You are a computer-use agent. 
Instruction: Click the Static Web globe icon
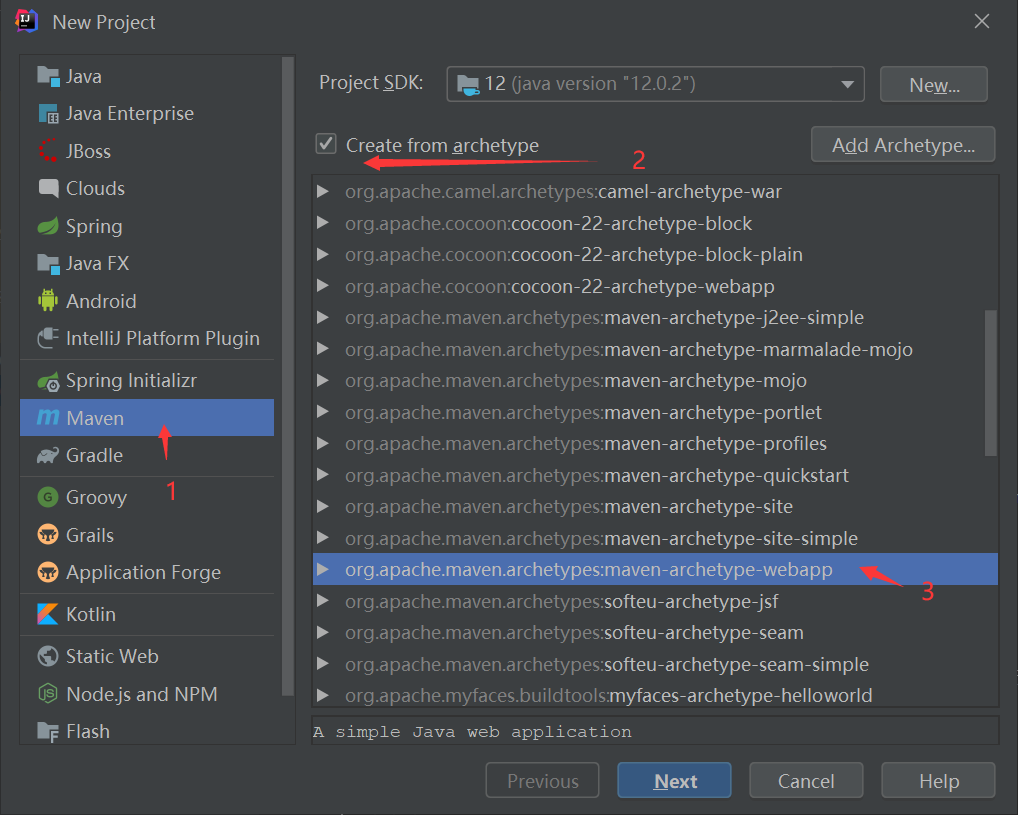[x=48, y=657]
